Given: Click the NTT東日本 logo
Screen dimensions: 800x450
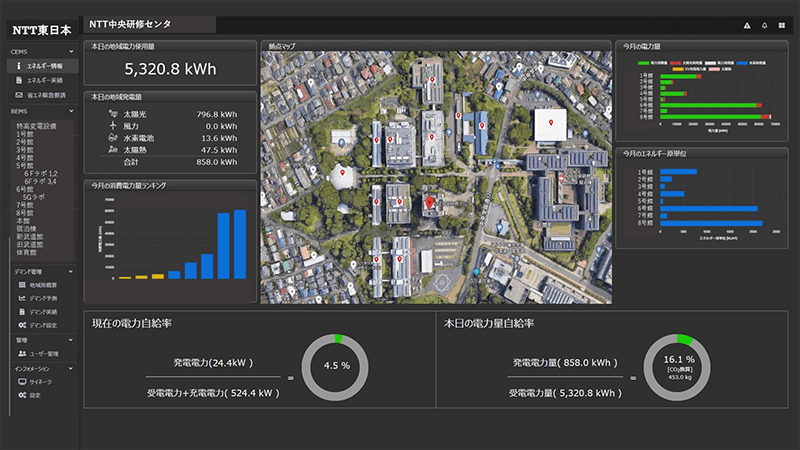Looking at the screenshot, I should 40,29.
